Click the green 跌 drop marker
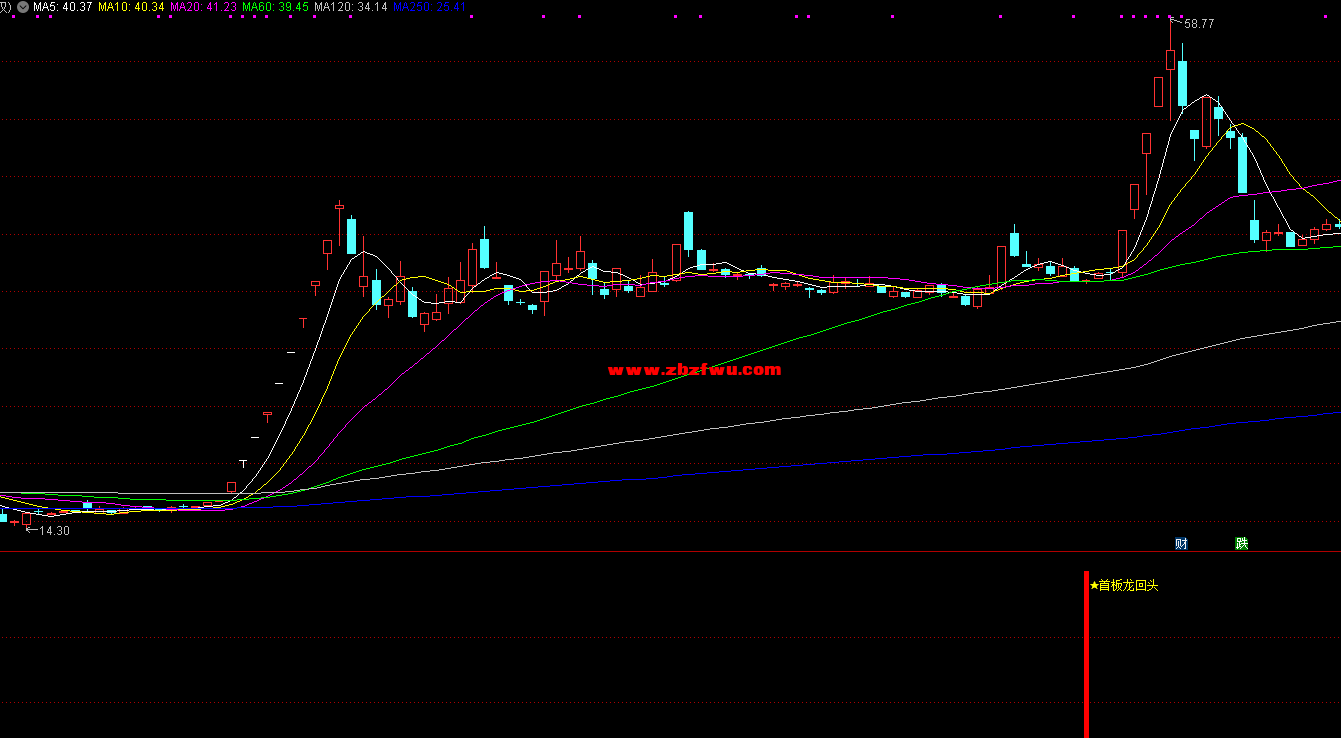The width and height of the screenshot is (1341, 738). coord(1241,544)
